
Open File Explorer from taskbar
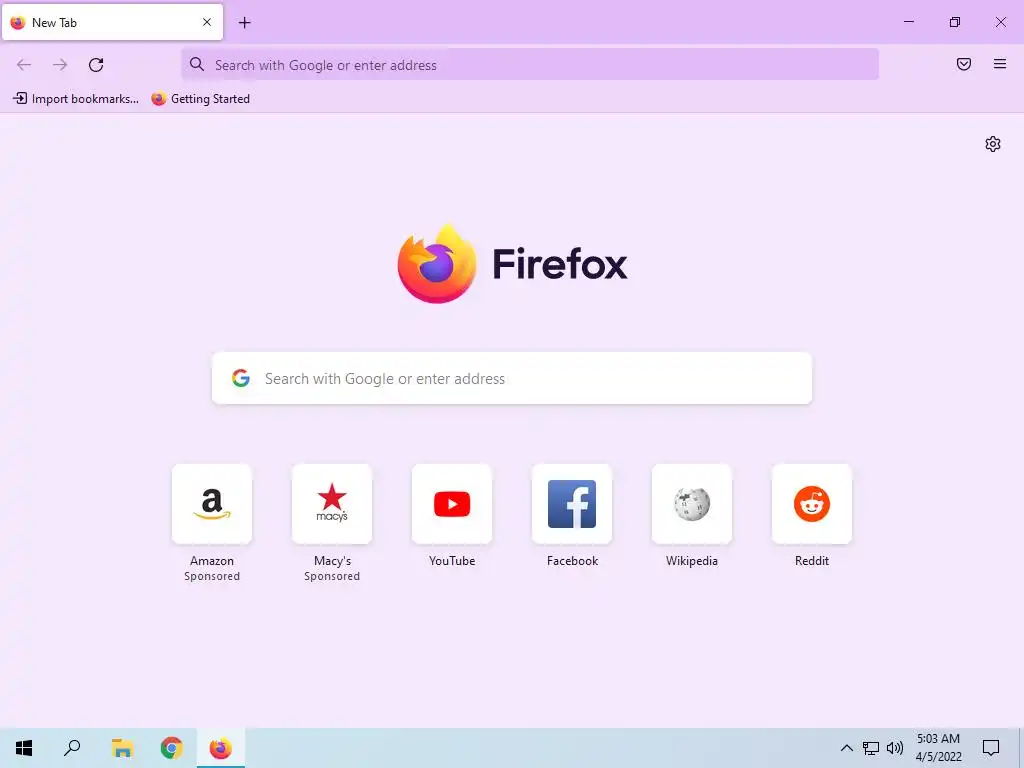122,748
